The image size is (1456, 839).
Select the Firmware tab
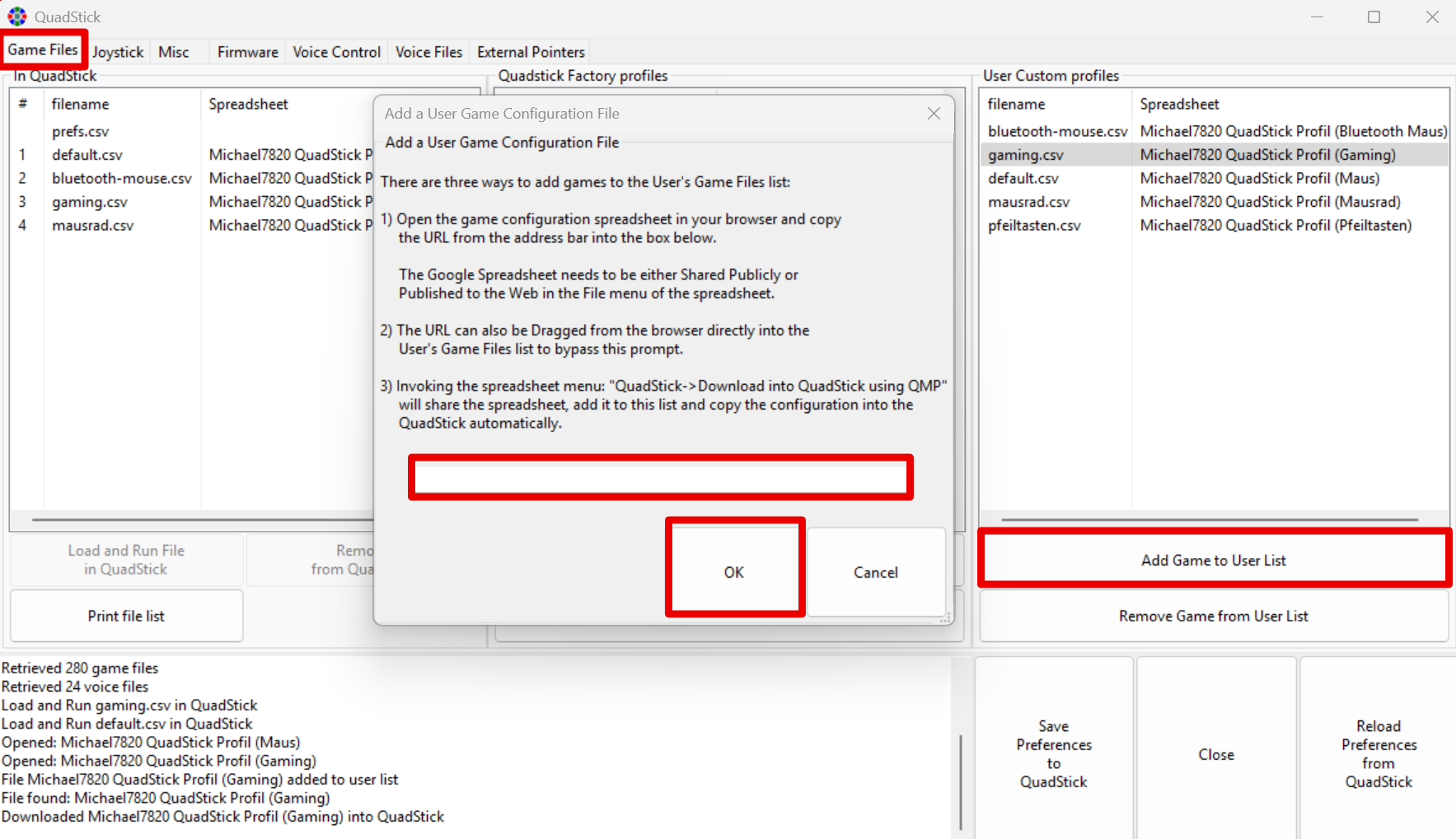click(x=247, y=52)
